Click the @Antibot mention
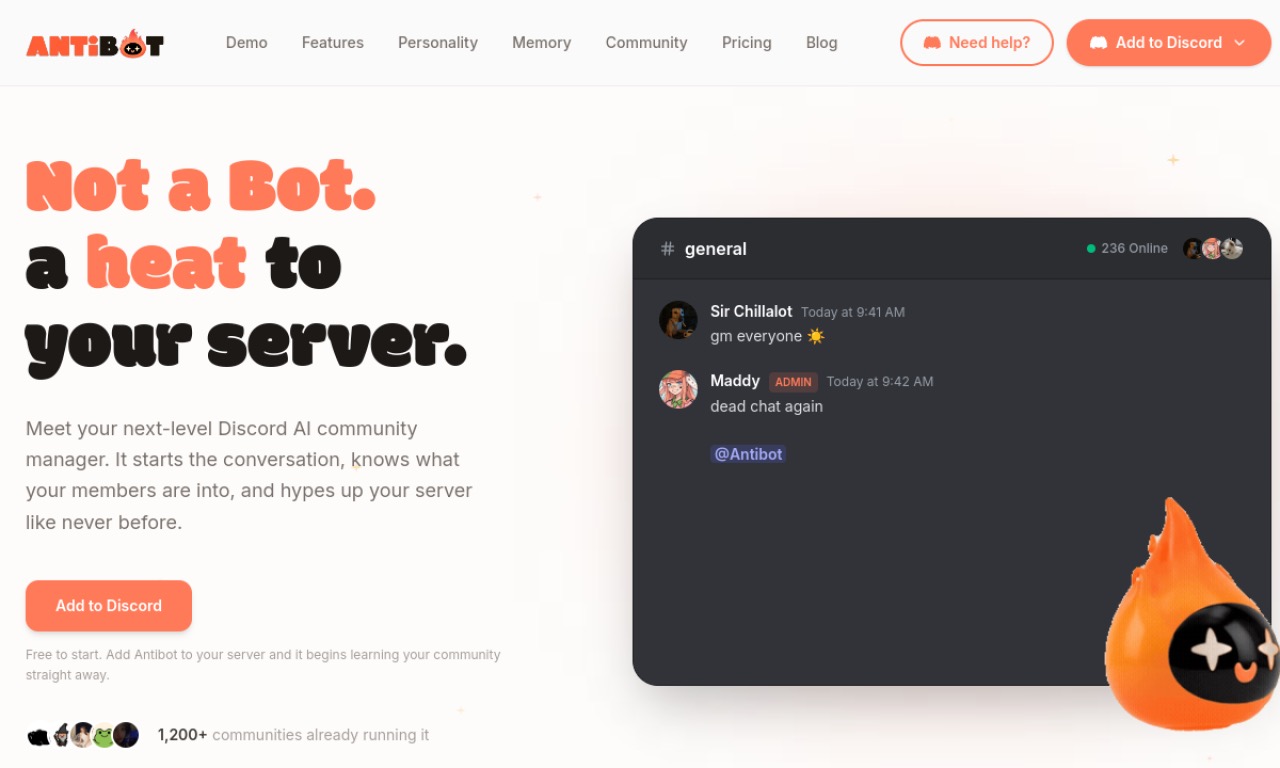 pyautogui.click(x=748, y=454)
